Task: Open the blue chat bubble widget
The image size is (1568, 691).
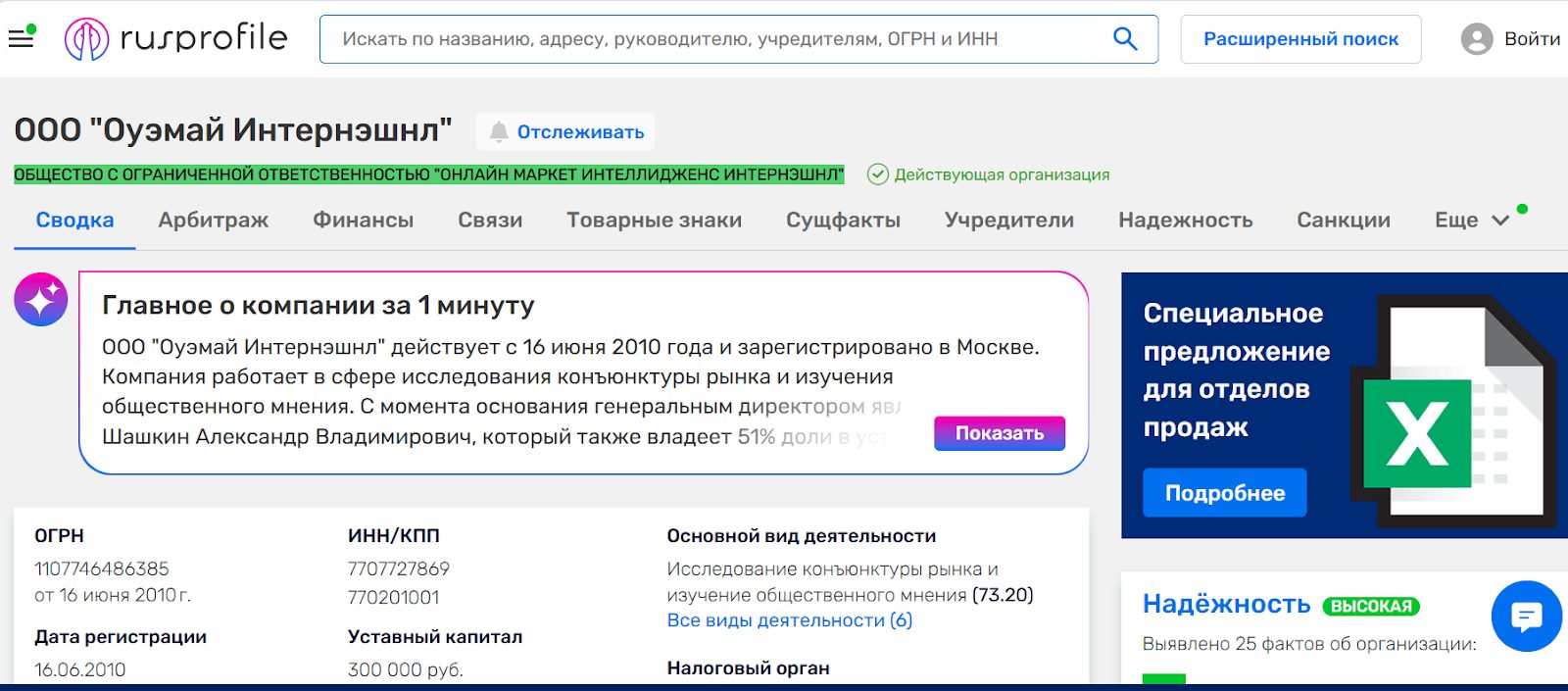Action: pos(1527,617)
